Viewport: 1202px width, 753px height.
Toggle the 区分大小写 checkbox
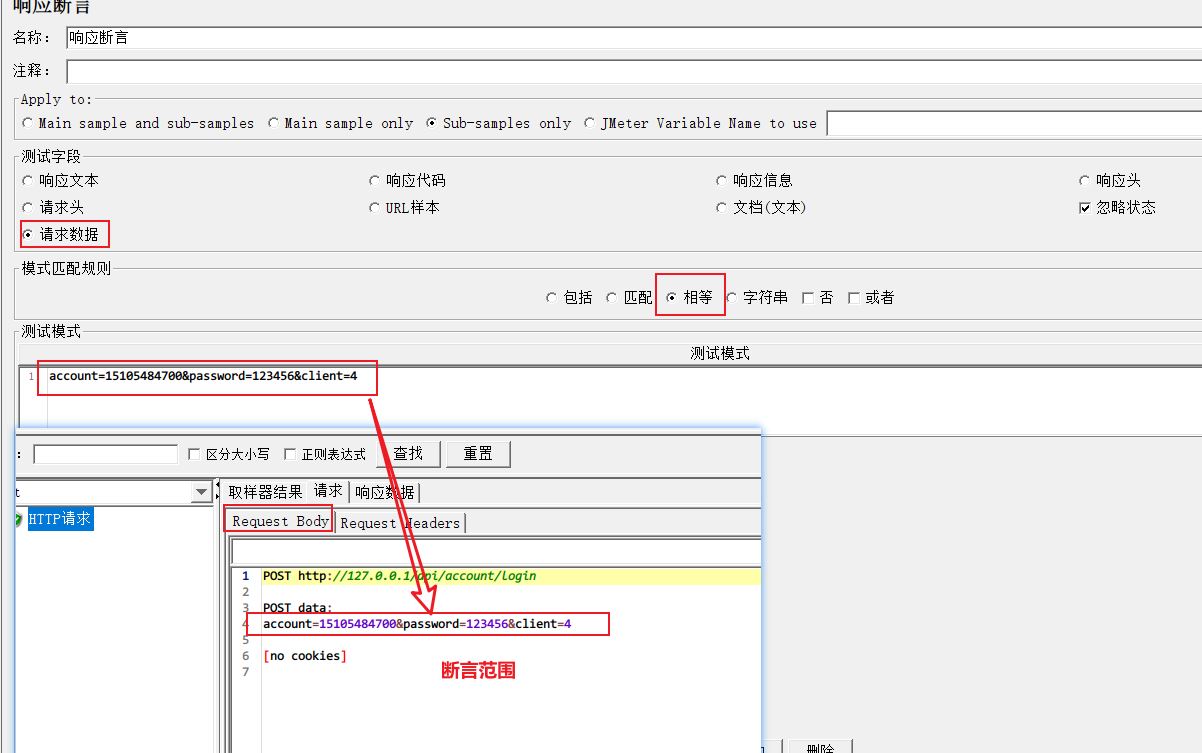(195, 454)
